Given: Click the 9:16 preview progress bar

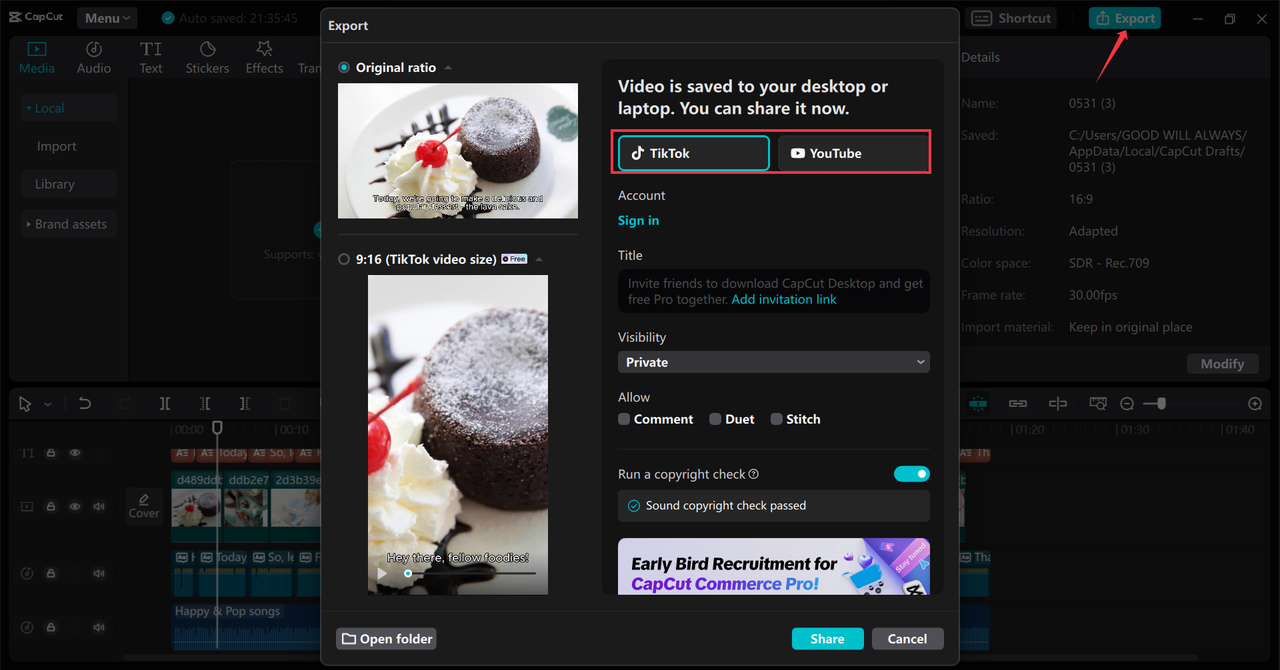Looking at the screenshot, I should [x=470, y=574].
